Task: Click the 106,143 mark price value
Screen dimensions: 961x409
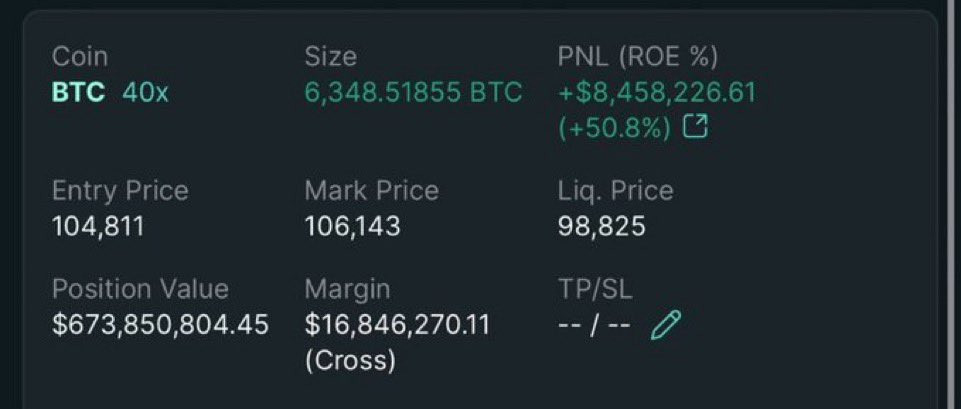Action: pos(352,227)
